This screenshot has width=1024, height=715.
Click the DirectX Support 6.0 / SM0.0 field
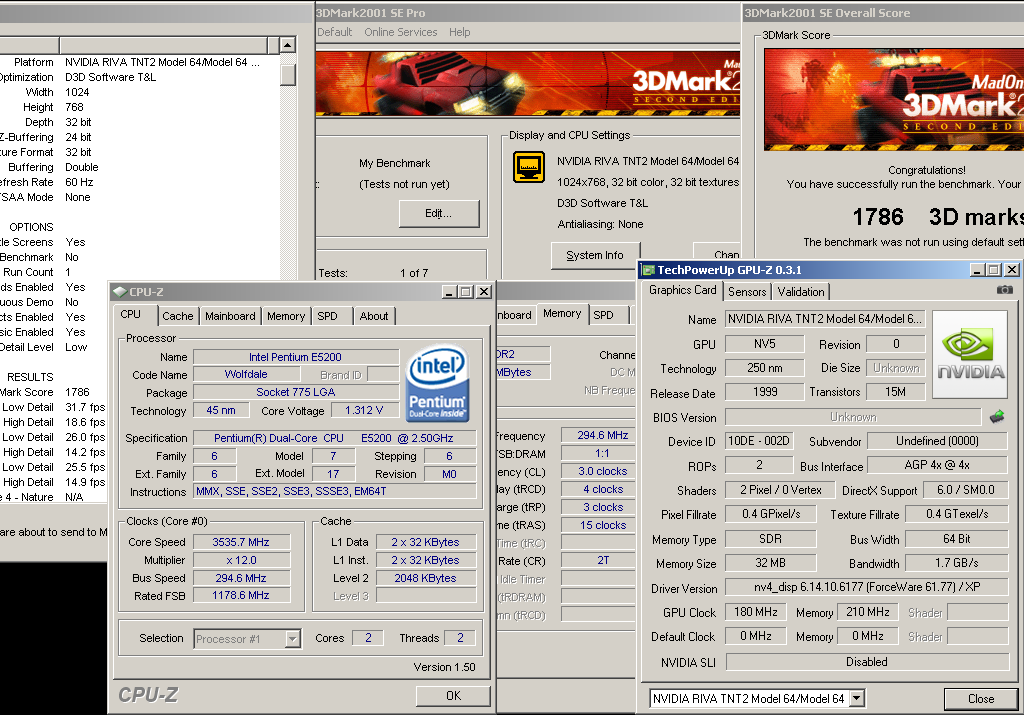(965, 490)
